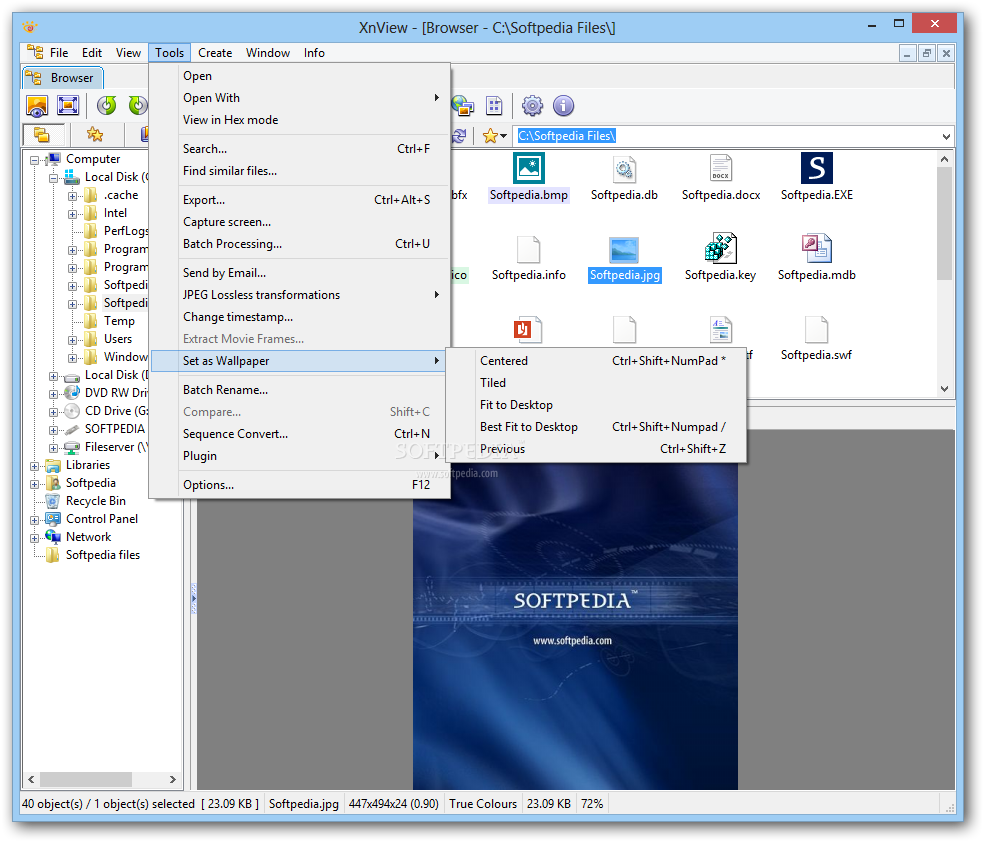Switch to the Browser tab
The image size is (984, 842).
63,78
